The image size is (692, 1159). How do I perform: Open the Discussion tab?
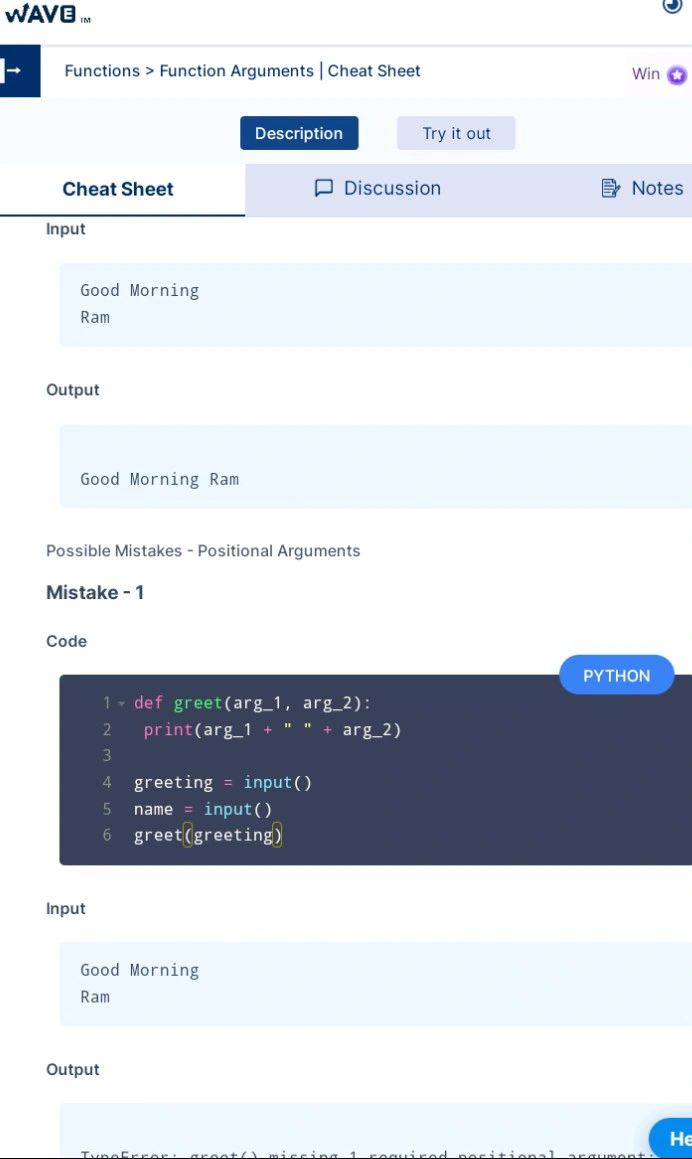click(391, 188)
